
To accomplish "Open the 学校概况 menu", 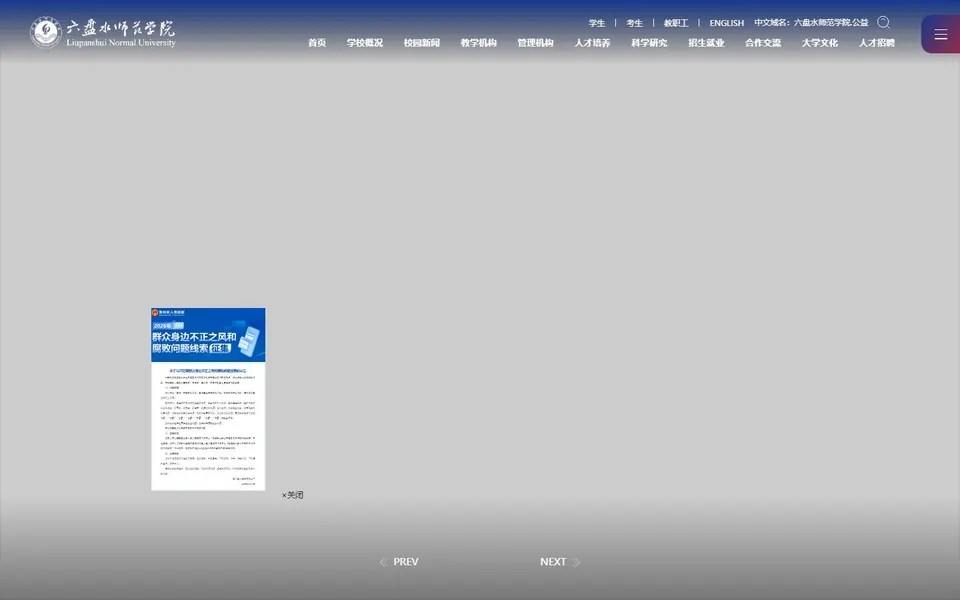I will pos(364,43).
